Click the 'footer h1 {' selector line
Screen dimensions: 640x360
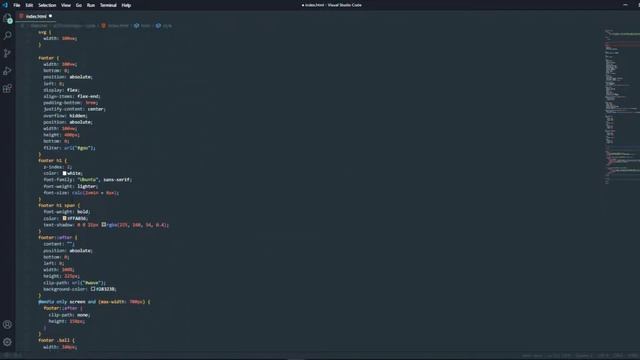[53, 160]
